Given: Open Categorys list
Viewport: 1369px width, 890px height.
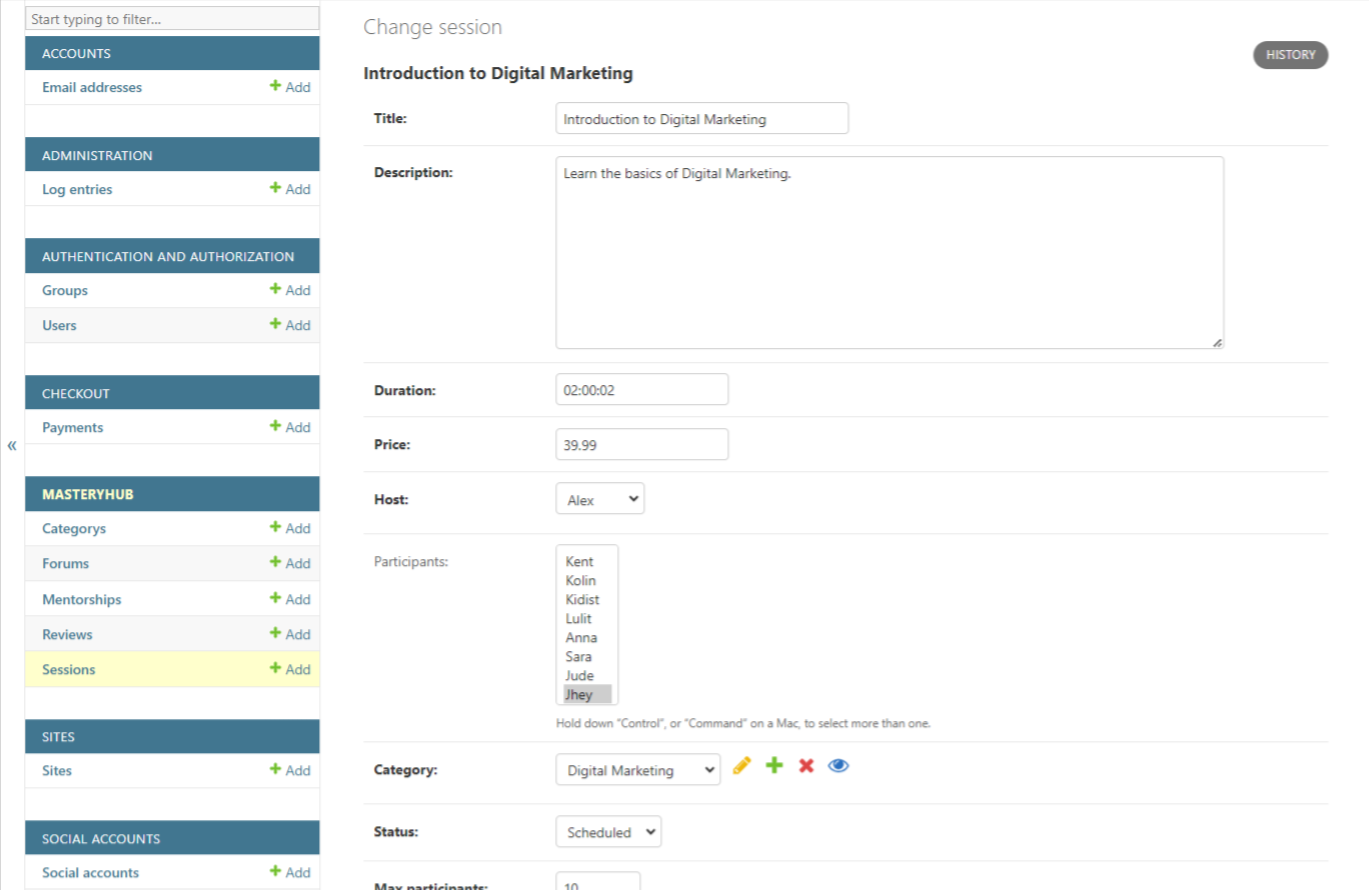Looking at the screenshot, I should click(x=74, y=528).
